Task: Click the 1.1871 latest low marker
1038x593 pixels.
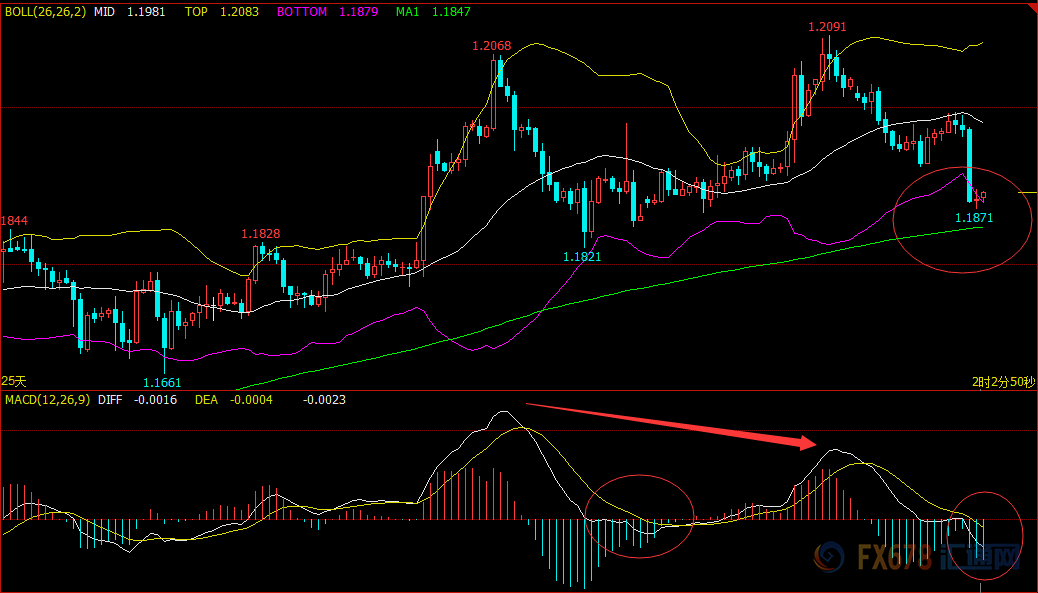Action: click(x=974, y=217)
